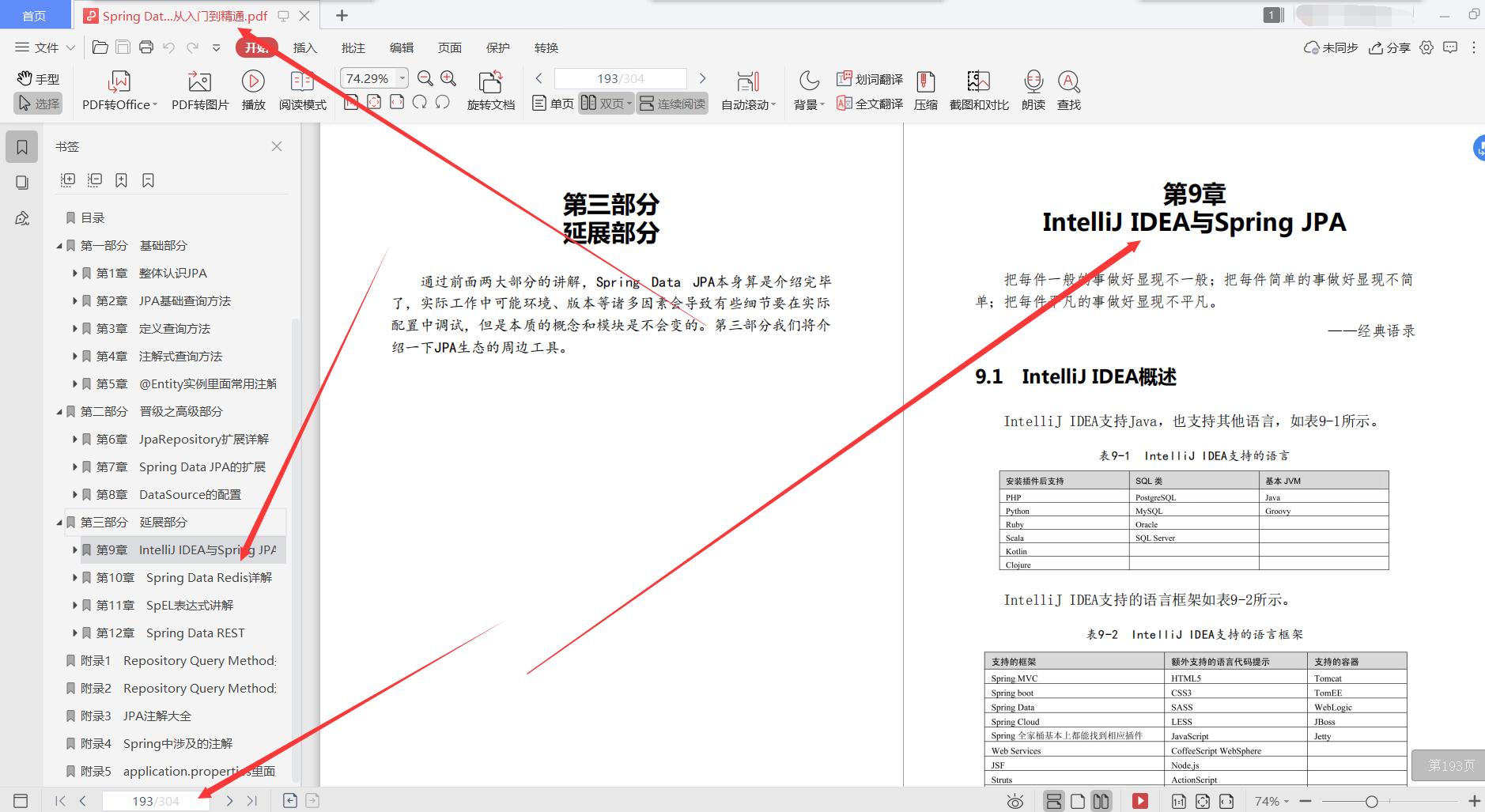
Task: Expand 第10章 Spring Data Redis详解 bookmark
Action: tap(75, 578)
